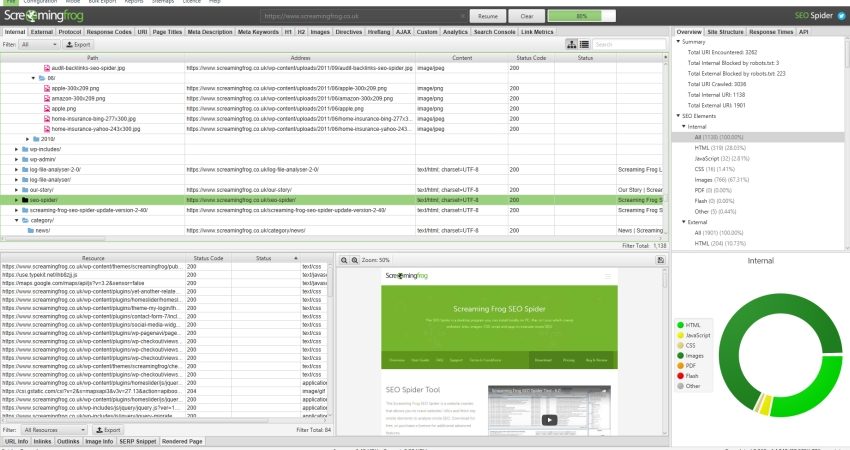Click the Search input field
Screen dimensions: 850x450
(x=629, y=44)
